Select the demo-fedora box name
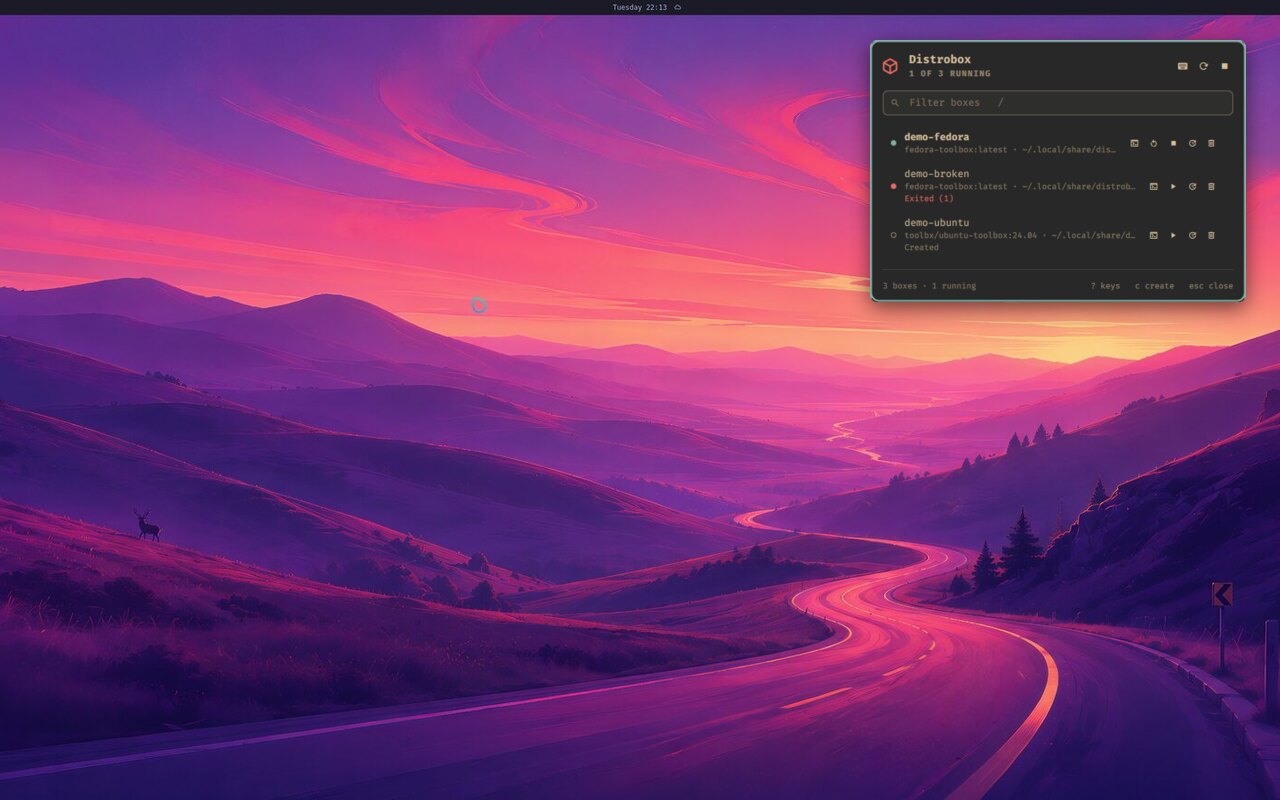 pos(936,137)
